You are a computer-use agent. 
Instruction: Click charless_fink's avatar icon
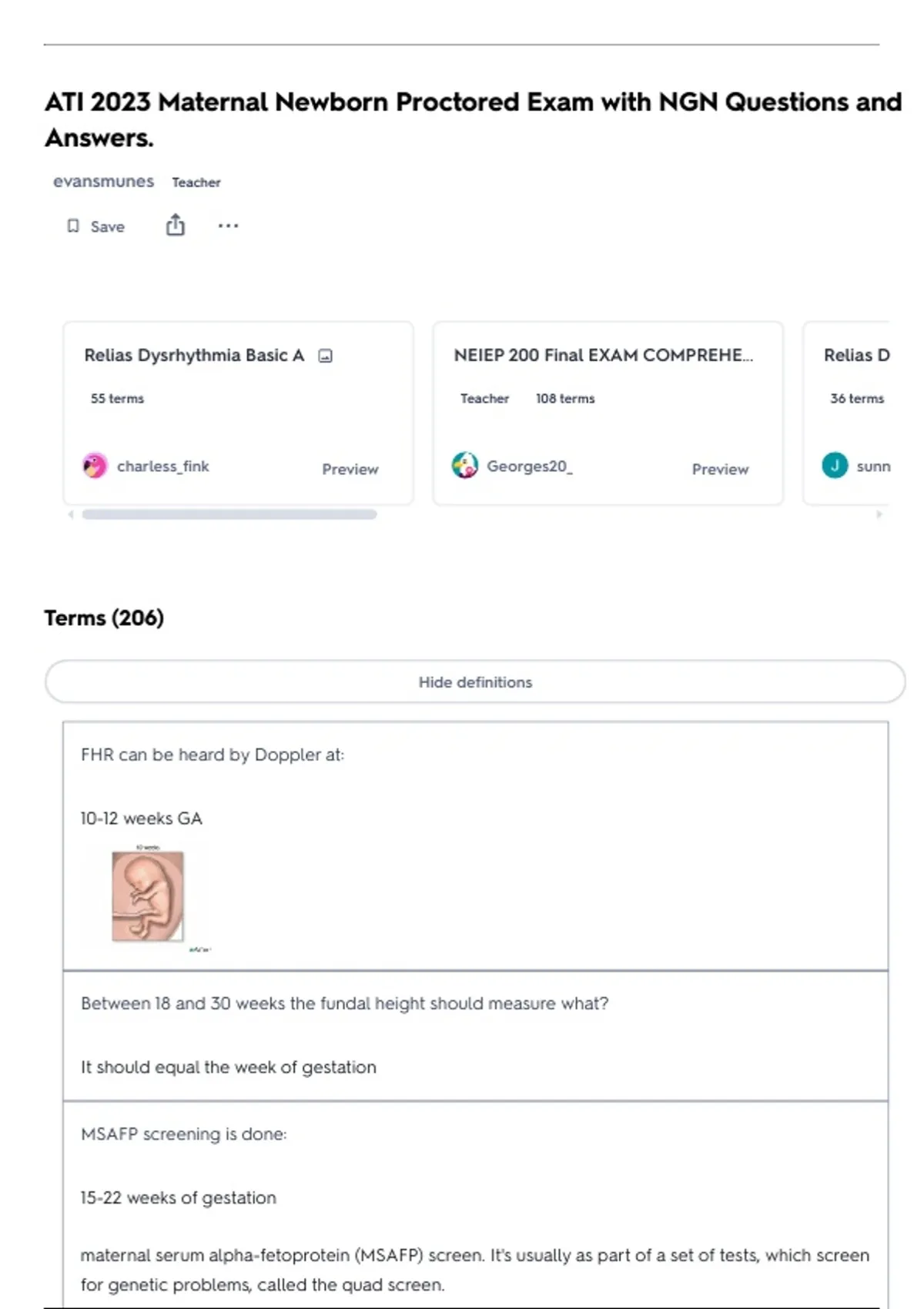(95, 466)
